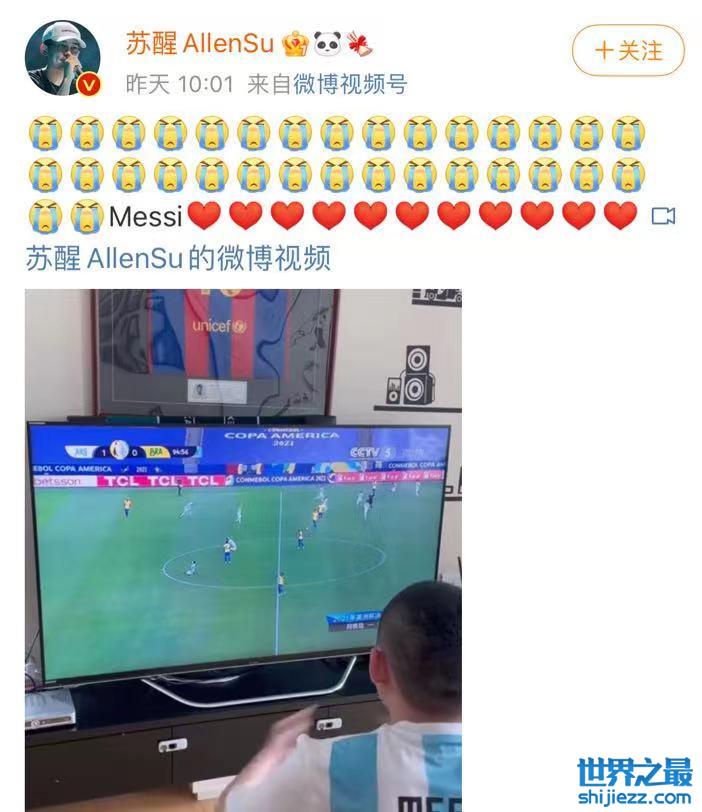Open the 苏醒AllenSu profile avatar

click(63, 59)
